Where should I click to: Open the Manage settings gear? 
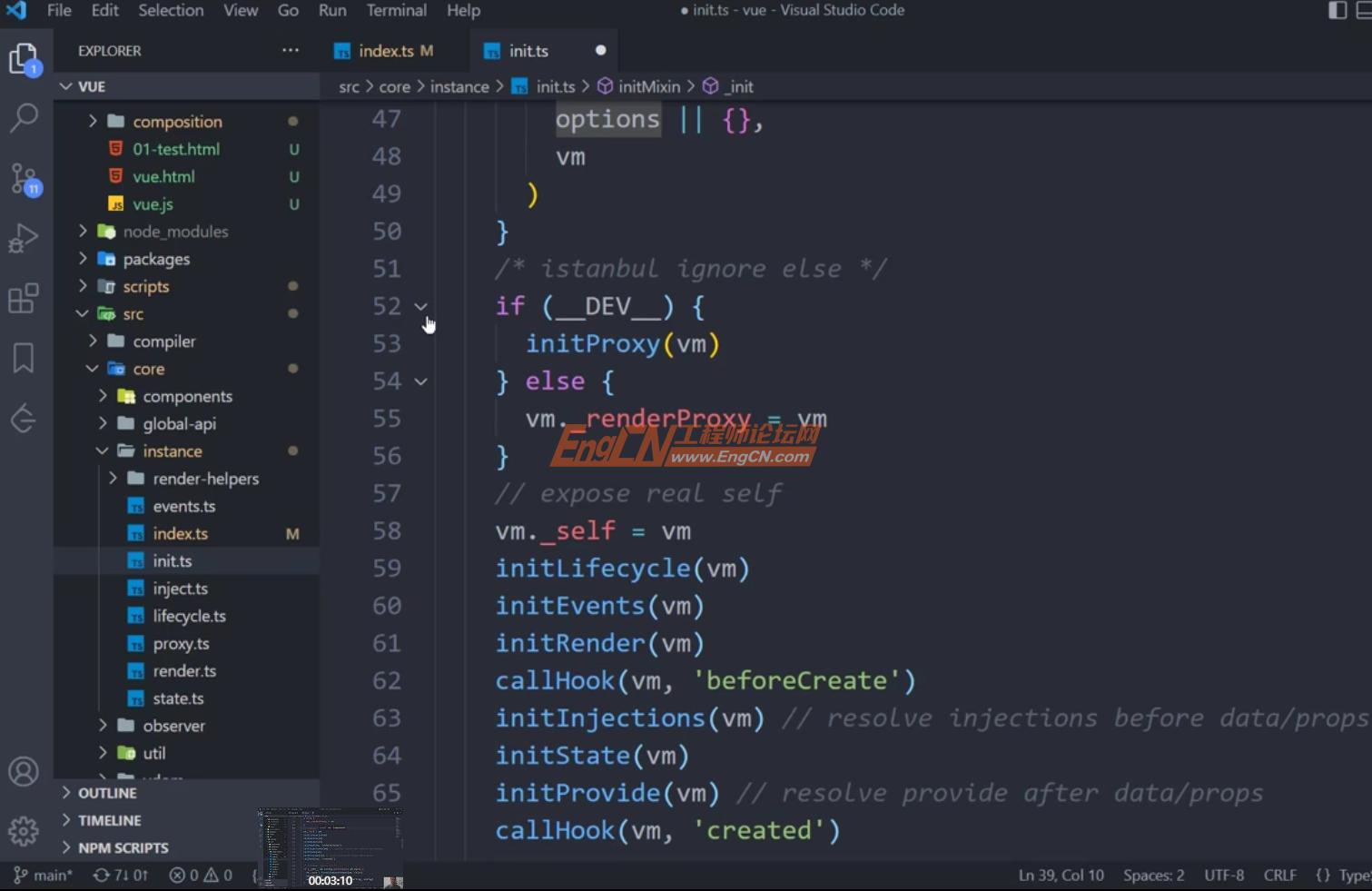[x=25, y=830]
